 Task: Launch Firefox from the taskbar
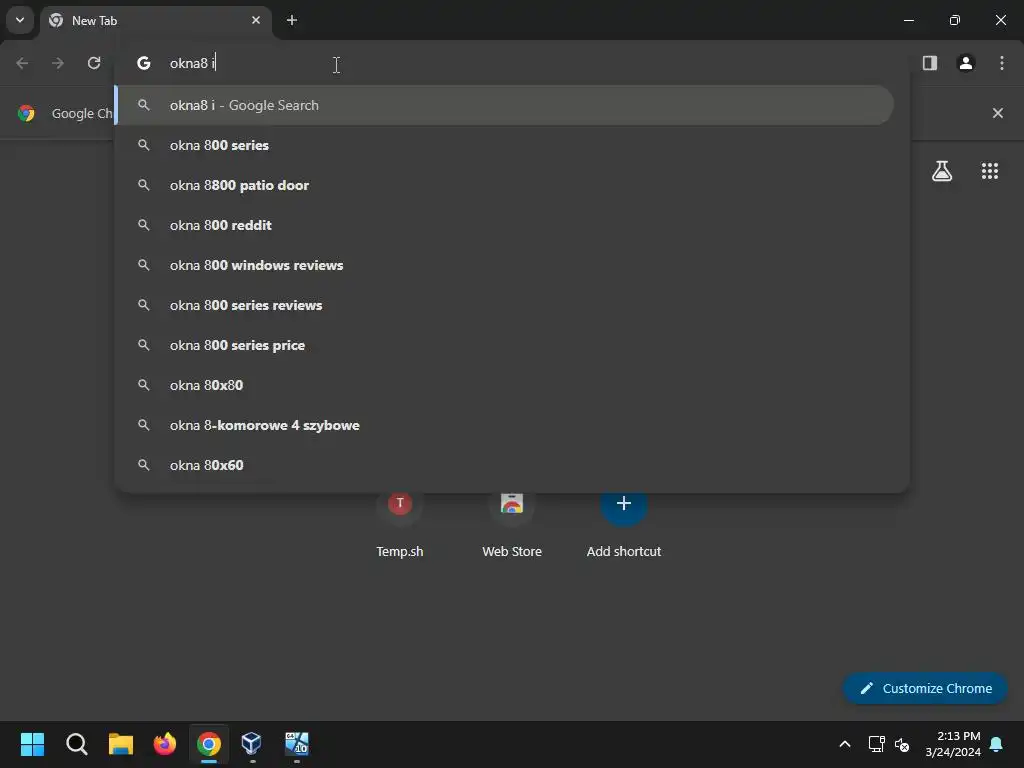click(x=165, y=744)
